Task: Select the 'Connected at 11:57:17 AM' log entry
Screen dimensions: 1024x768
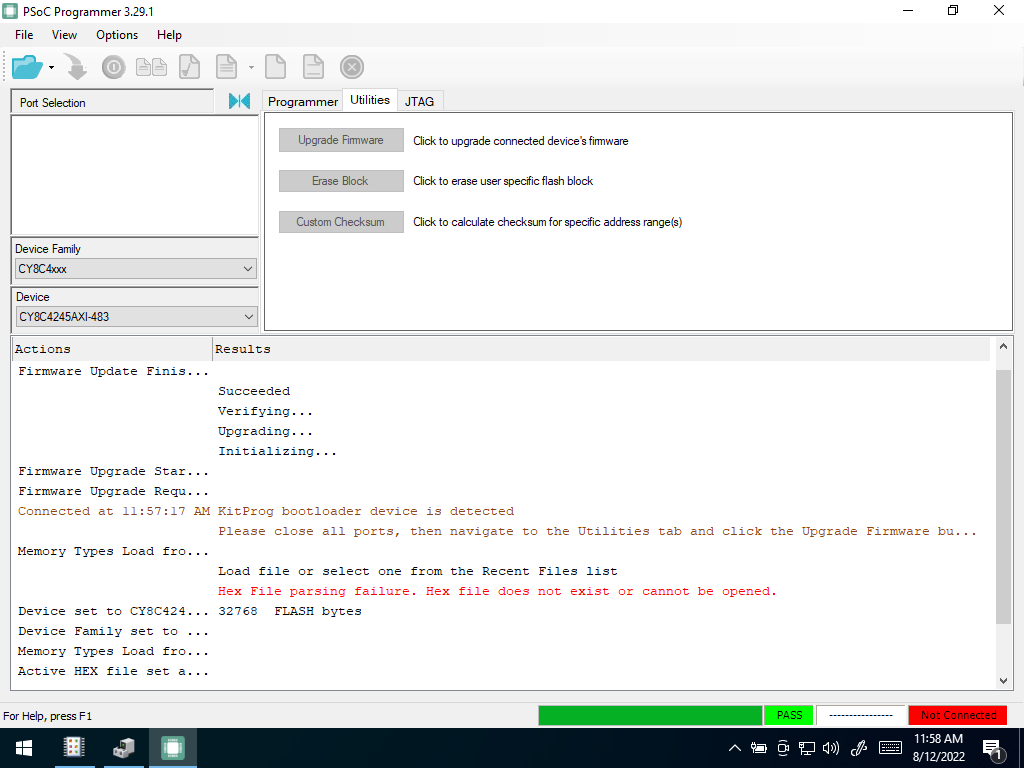Action: [114, 511]
